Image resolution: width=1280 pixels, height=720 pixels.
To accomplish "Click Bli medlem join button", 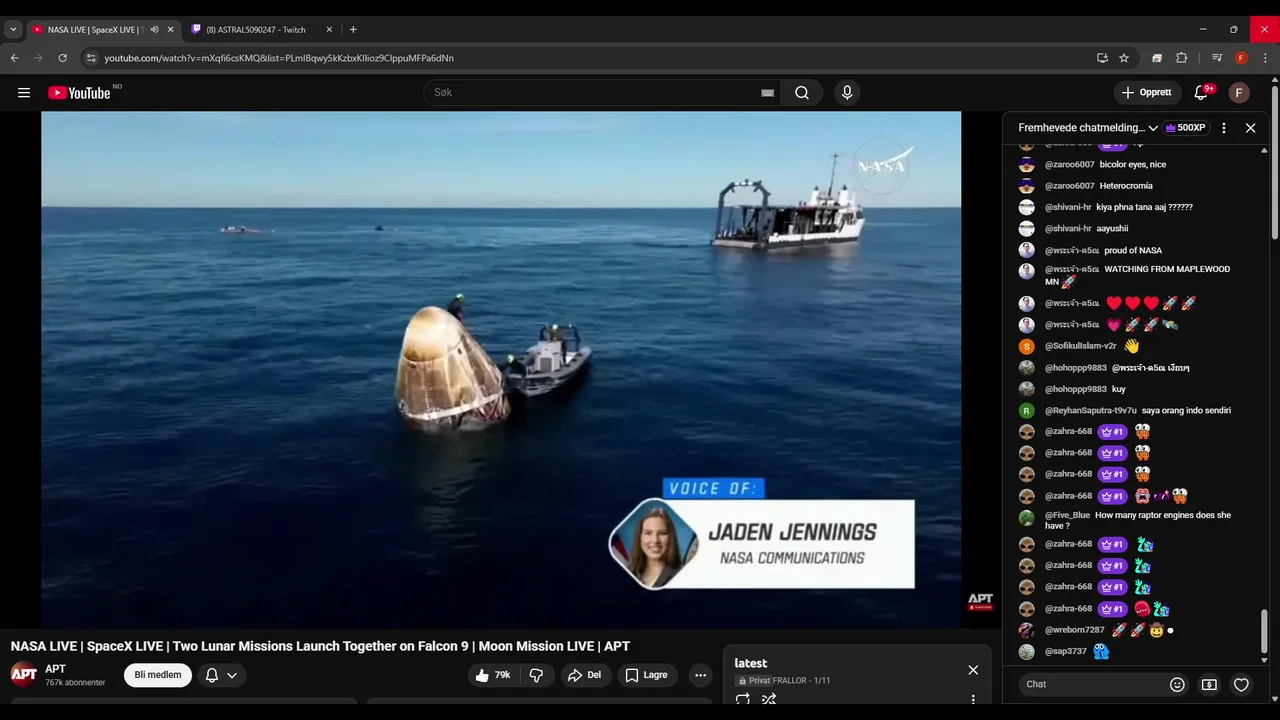I will pyautogui.click(x=158, y=675).
